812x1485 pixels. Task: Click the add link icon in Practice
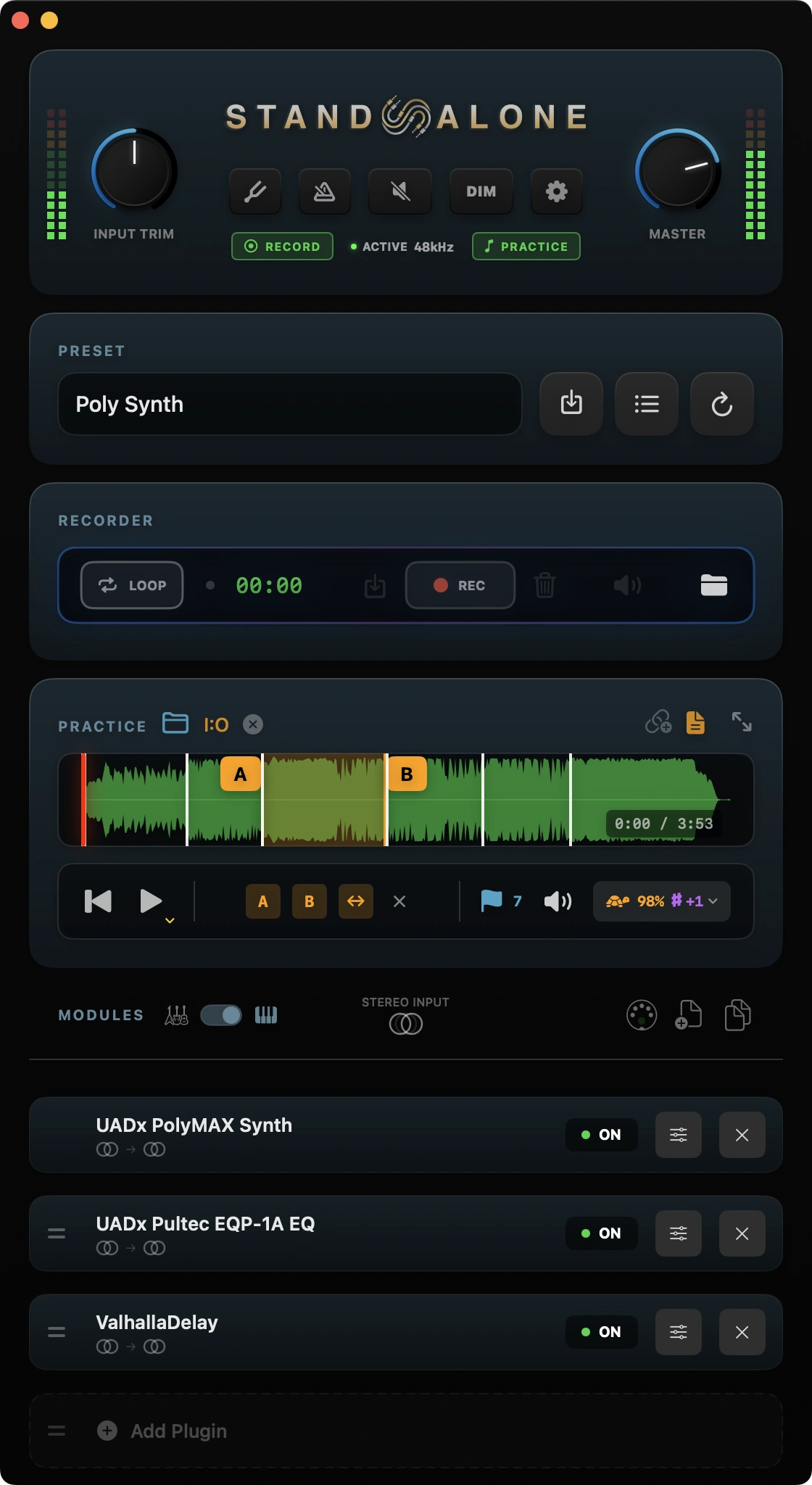point(659,722)
